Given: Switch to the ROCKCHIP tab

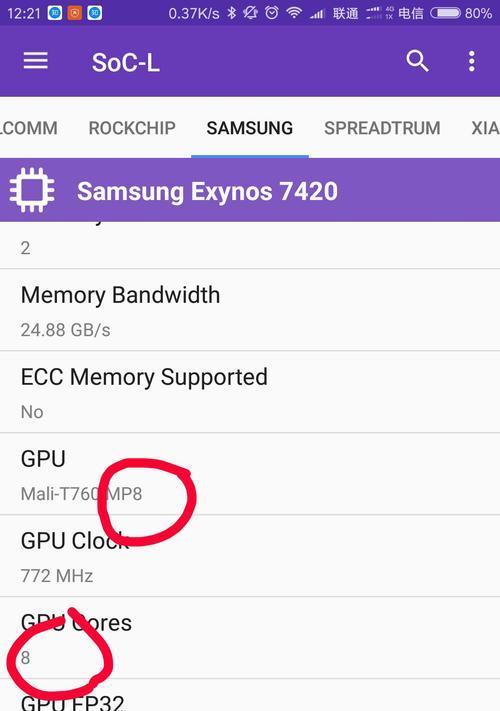Looking at the screenshot, I should 132,128.
